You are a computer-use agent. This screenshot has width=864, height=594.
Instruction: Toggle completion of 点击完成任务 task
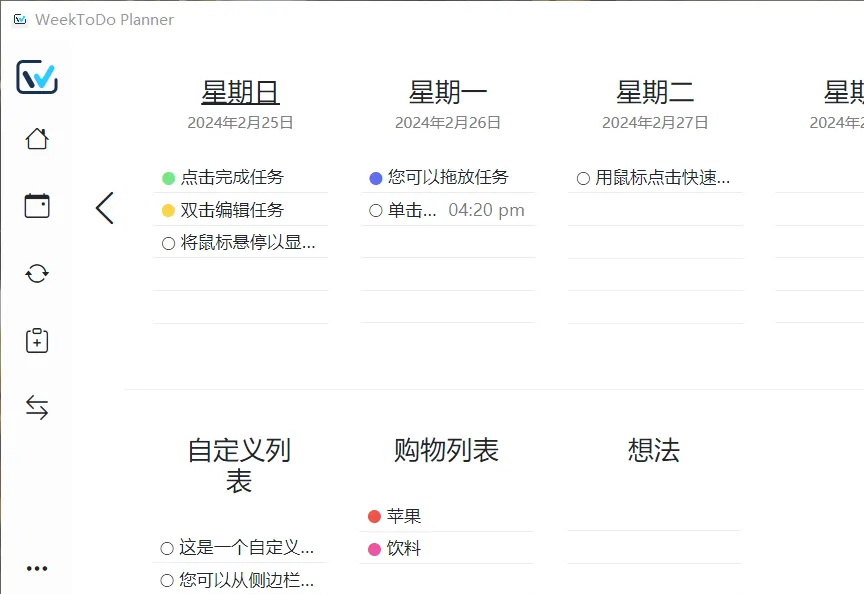167,177
